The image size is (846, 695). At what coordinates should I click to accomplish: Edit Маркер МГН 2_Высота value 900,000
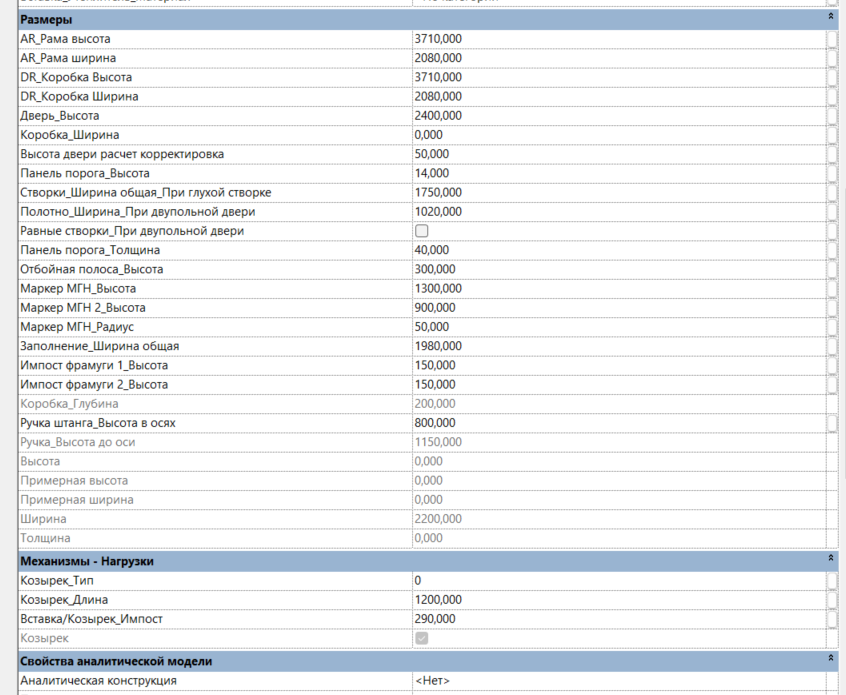point(619,308)
